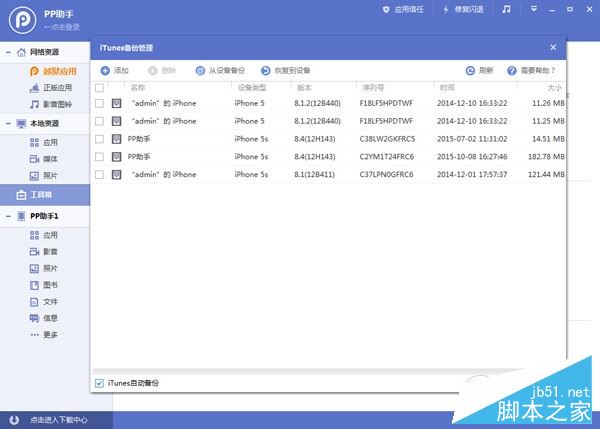Open 越狱应用 in the sidebar
Viewport: 600px width, 429px height.
pyautogui.click(x=53, y=71)
